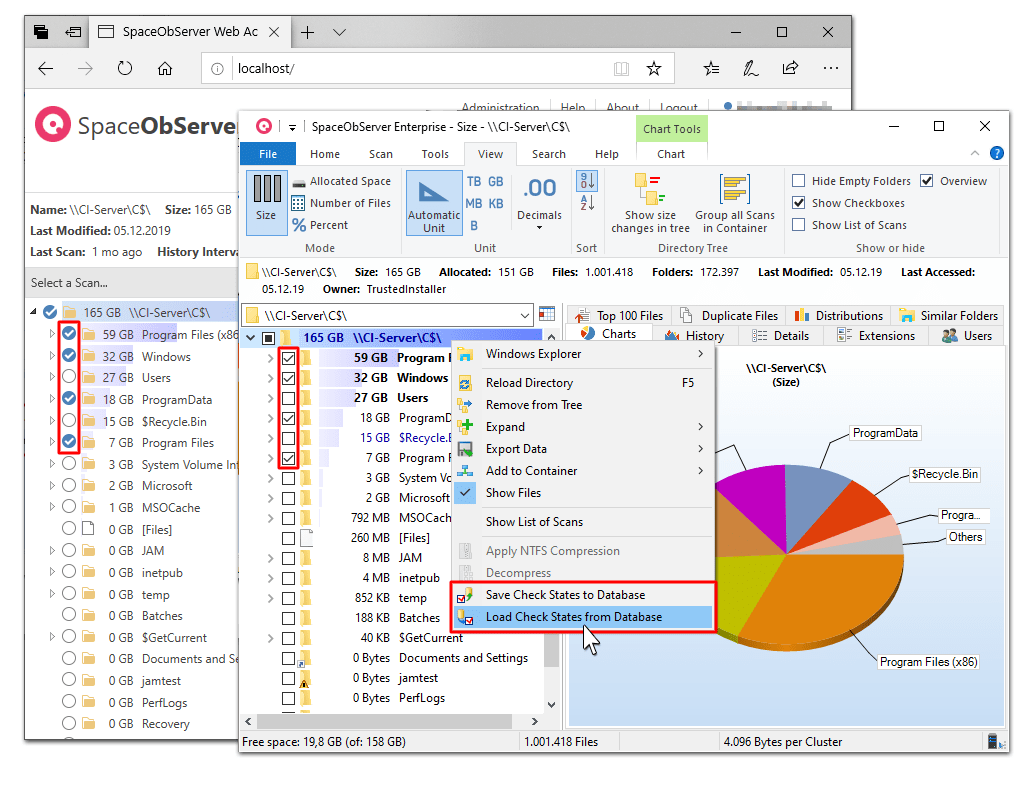Switch to the Duplicate Files tab
This screenshot has height=796, width=1024.
click(729, 316)
